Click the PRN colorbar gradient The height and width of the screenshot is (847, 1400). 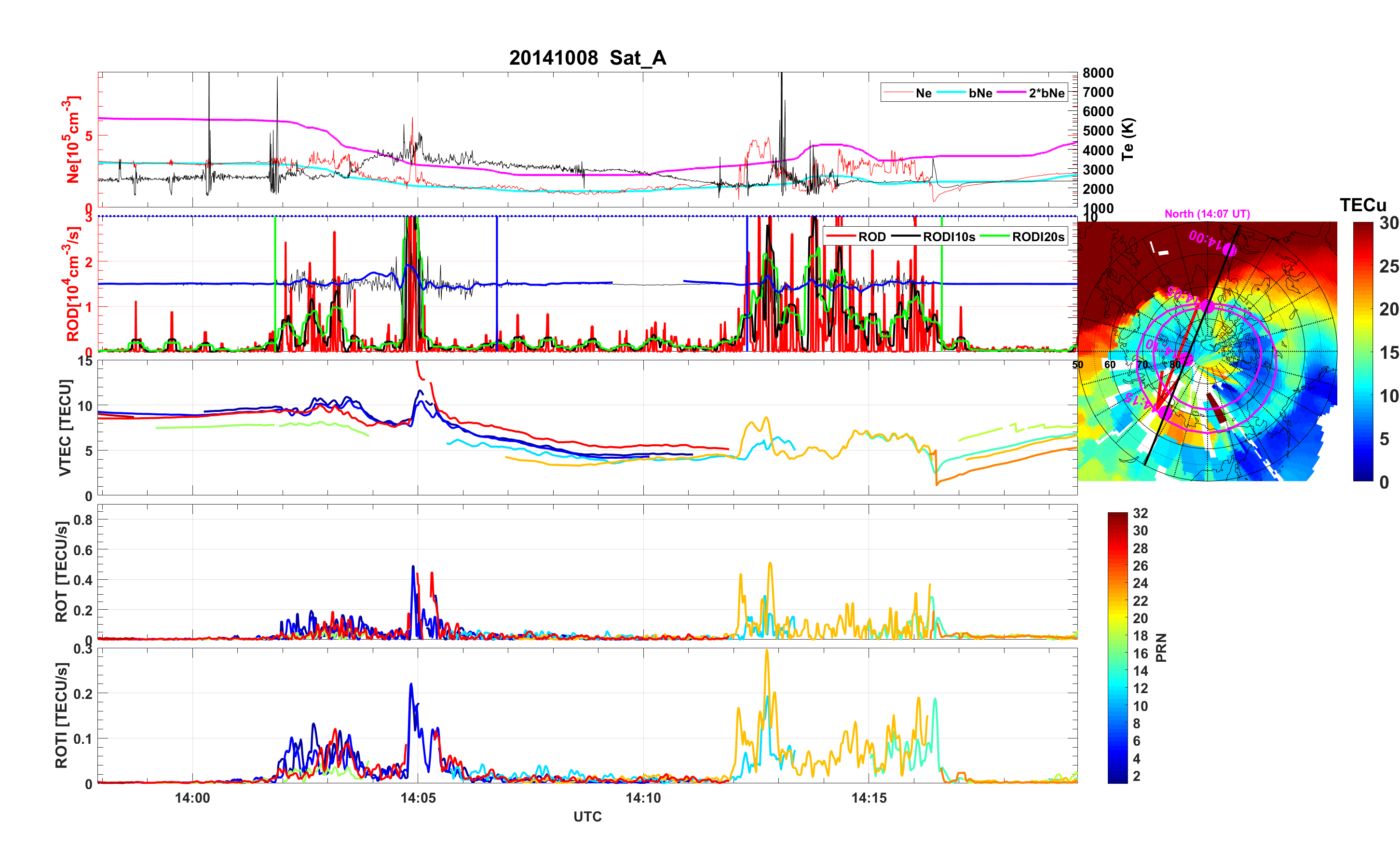[1117, 647]
